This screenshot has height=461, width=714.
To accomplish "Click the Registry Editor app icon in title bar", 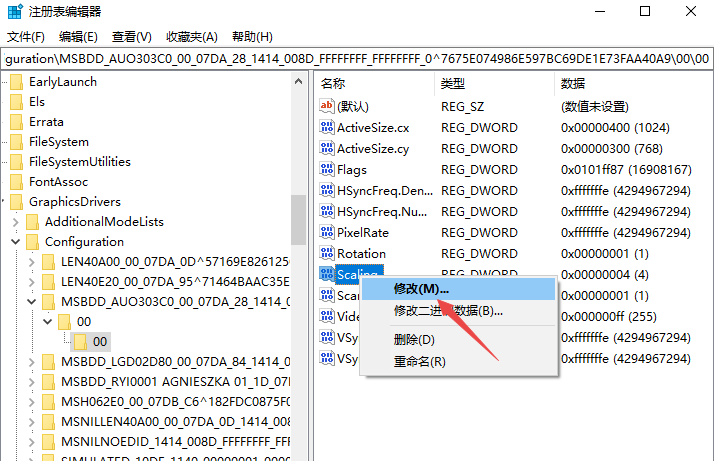I will point(12,12).
